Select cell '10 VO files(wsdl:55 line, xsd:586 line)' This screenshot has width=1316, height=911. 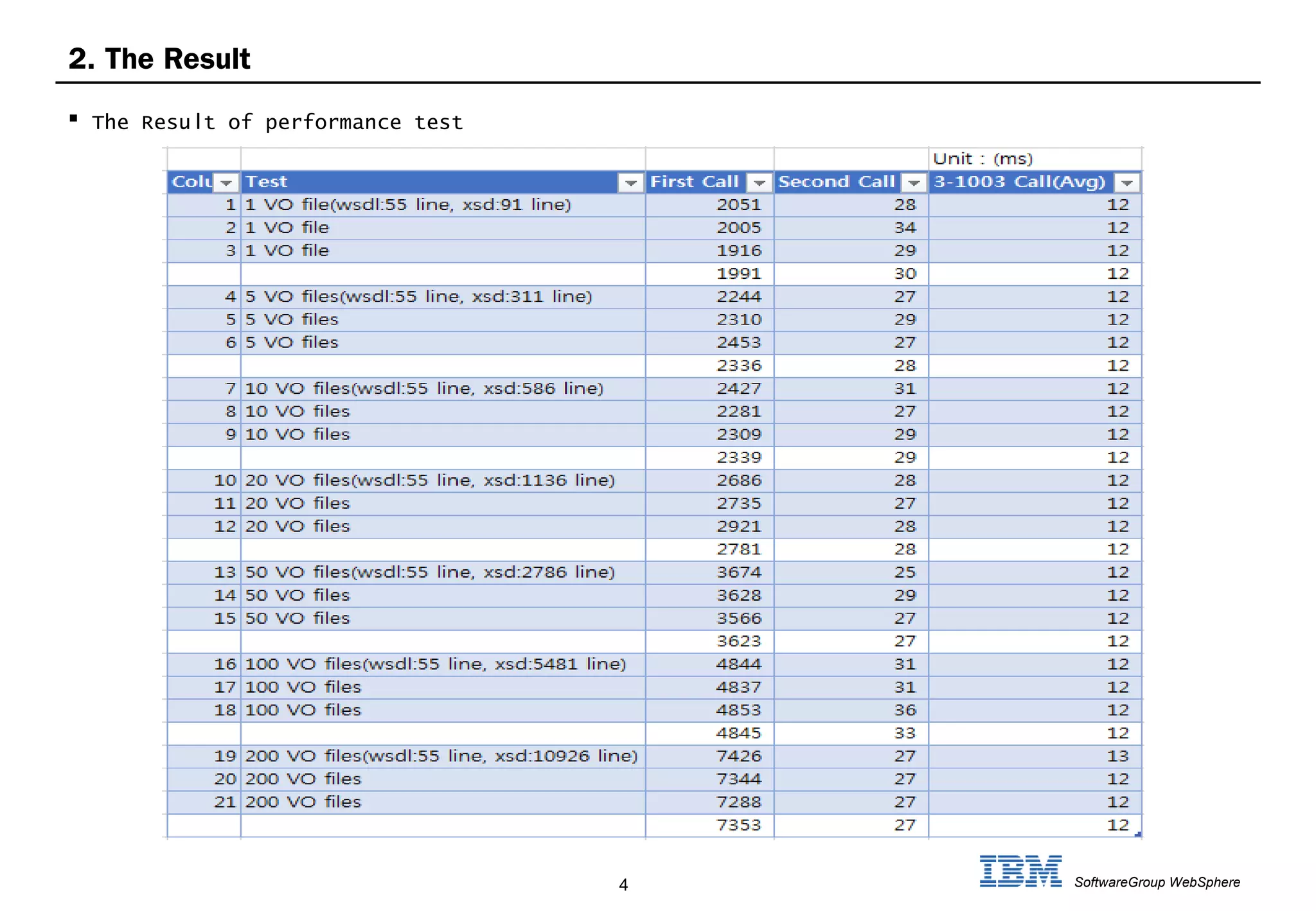click(443, 389)
